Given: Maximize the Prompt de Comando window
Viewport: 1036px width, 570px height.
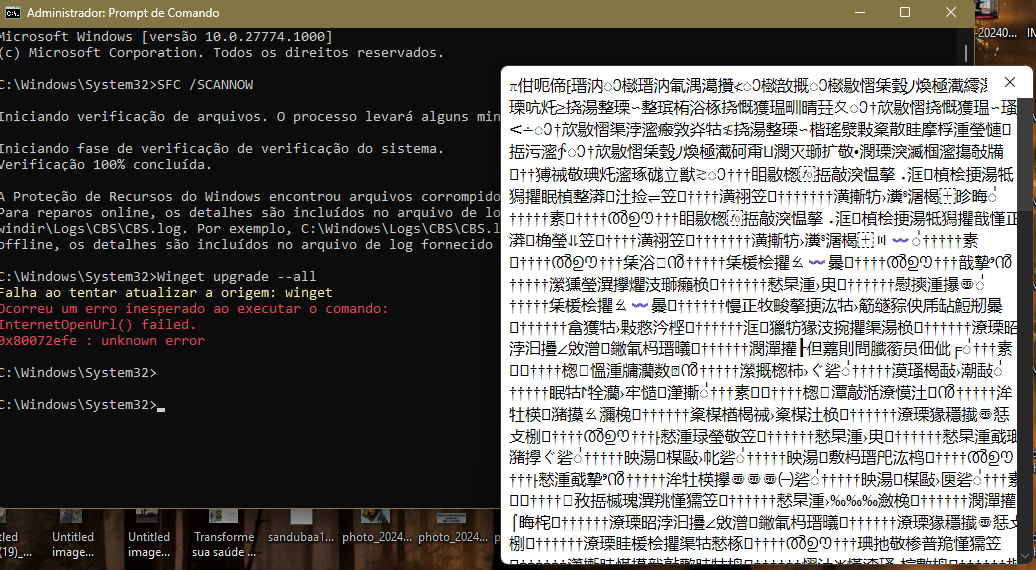Looking at the screenshot, I should pos(905,13).
